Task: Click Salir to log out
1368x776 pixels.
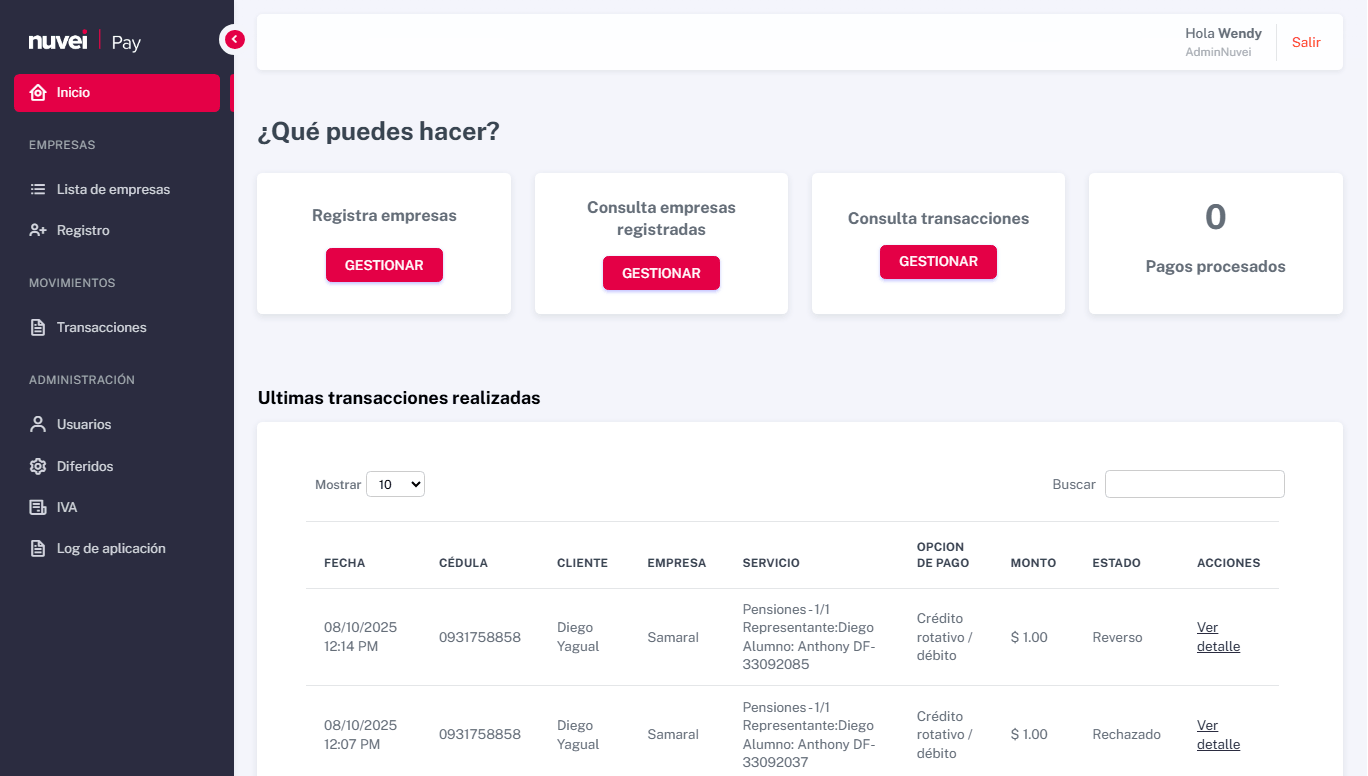Action: pyautogui.click(x=1306, y=42)
